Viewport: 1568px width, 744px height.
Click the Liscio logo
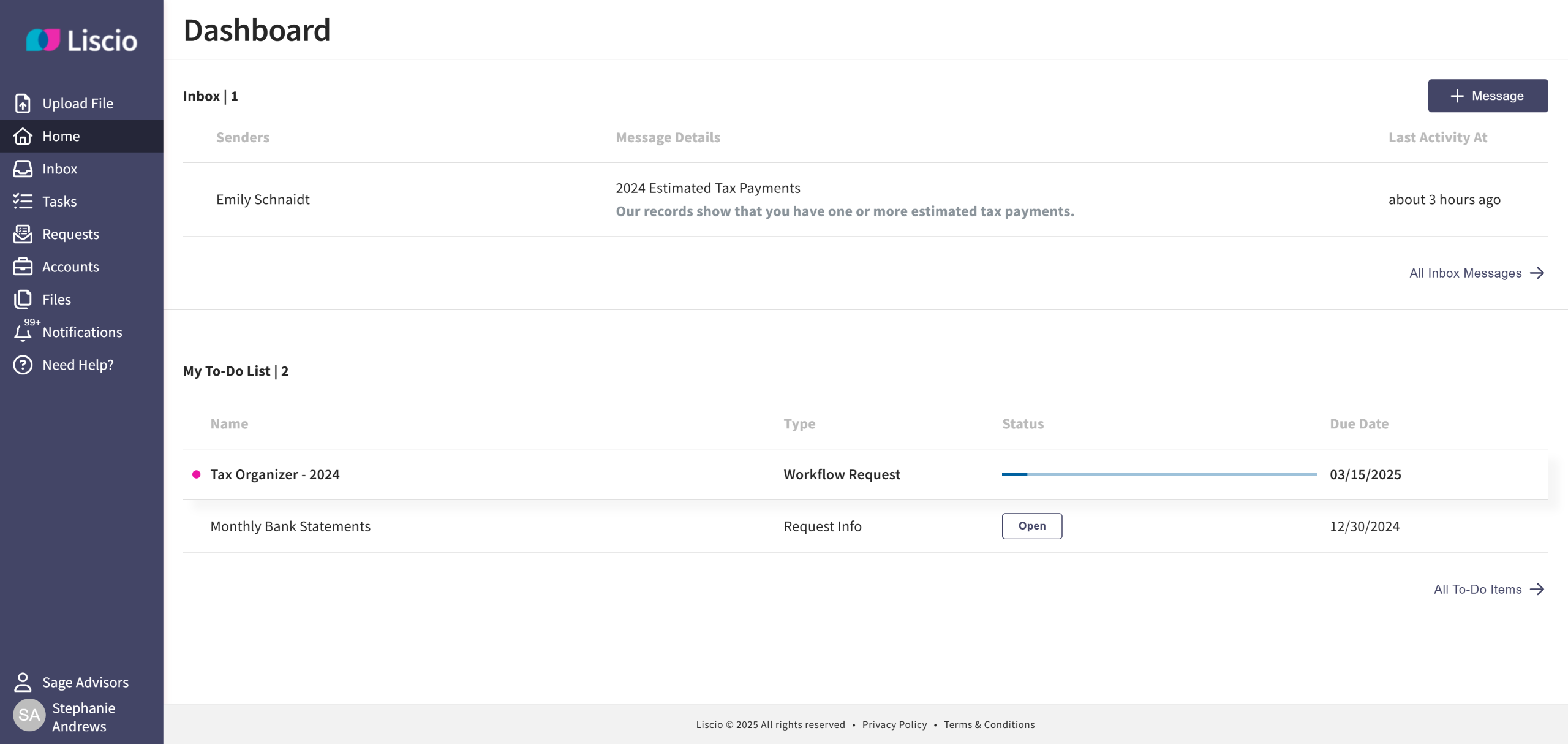coord(81,40)
